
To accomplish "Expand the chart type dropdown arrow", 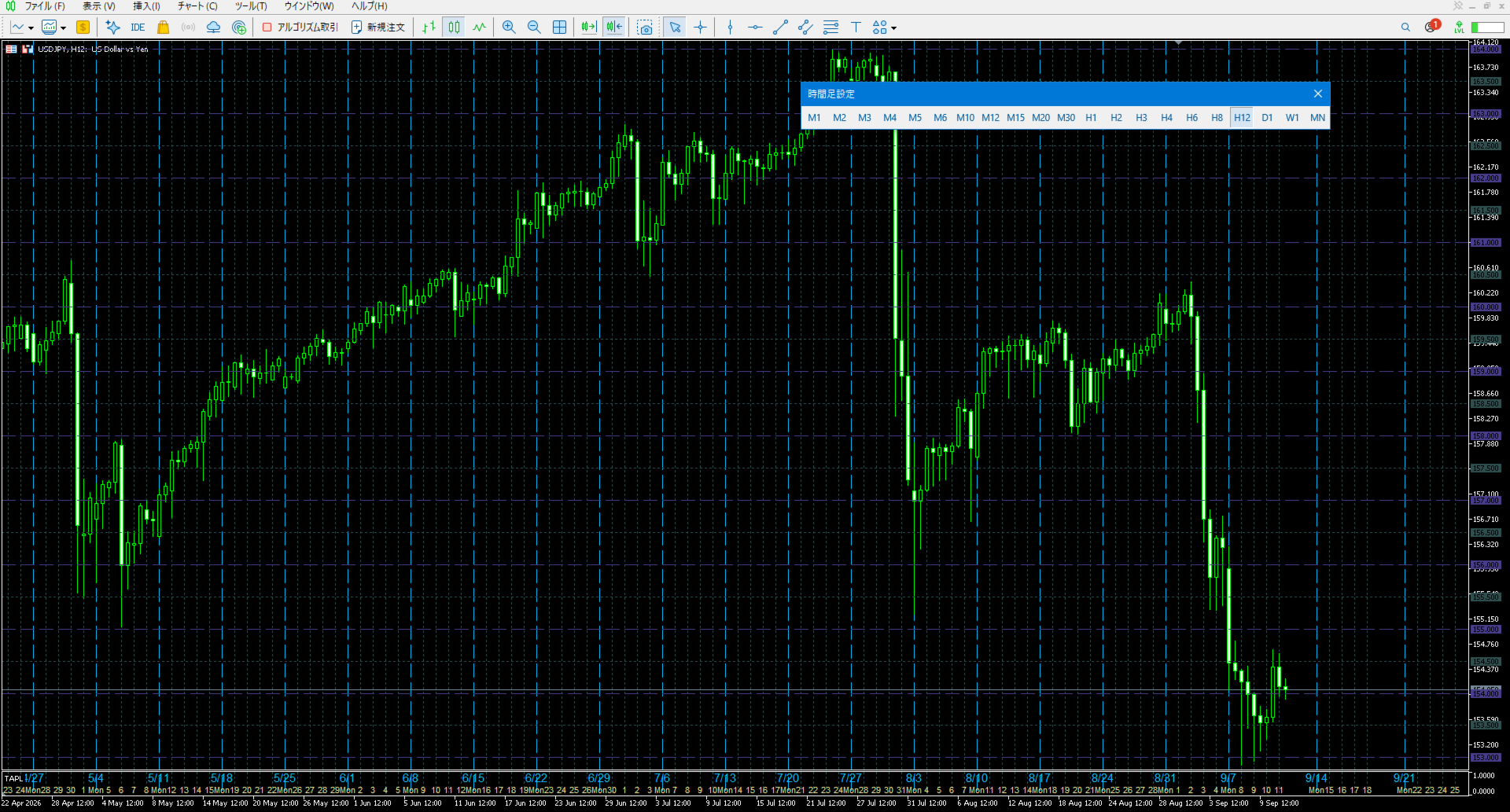I will [31, 28].
